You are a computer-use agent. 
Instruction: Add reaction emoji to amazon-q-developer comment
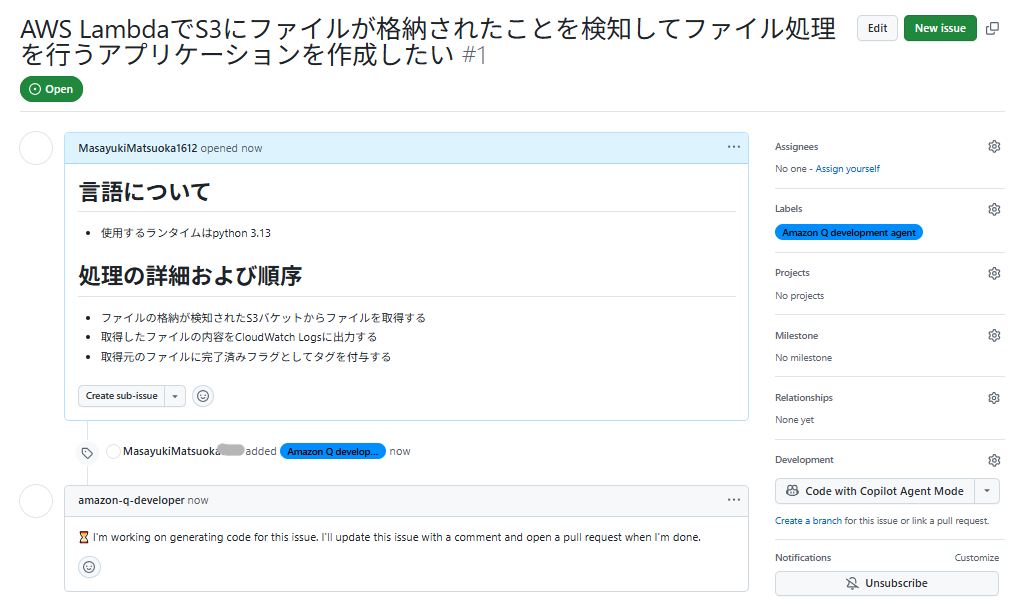pyautogui.click(x=89, y=567)
